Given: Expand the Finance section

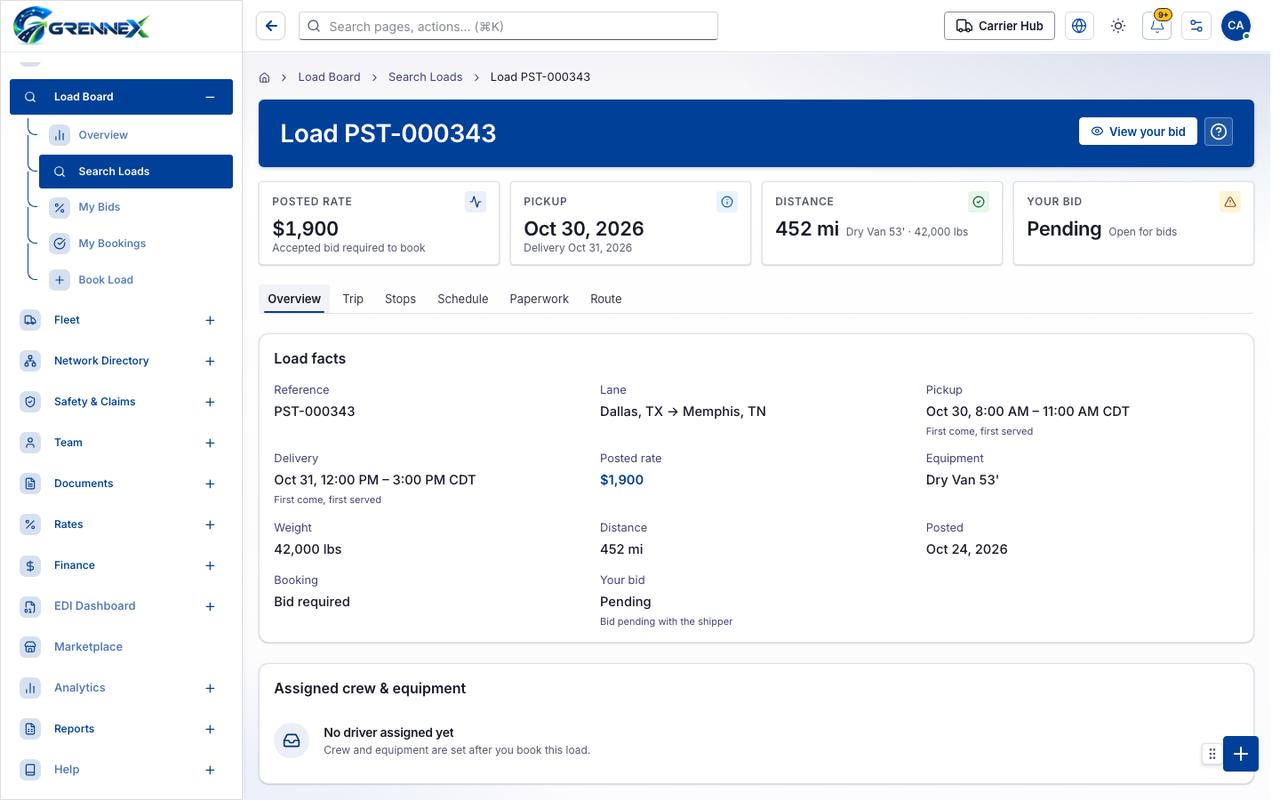Looking at the screenshot, I should click(x=210, y=566).
